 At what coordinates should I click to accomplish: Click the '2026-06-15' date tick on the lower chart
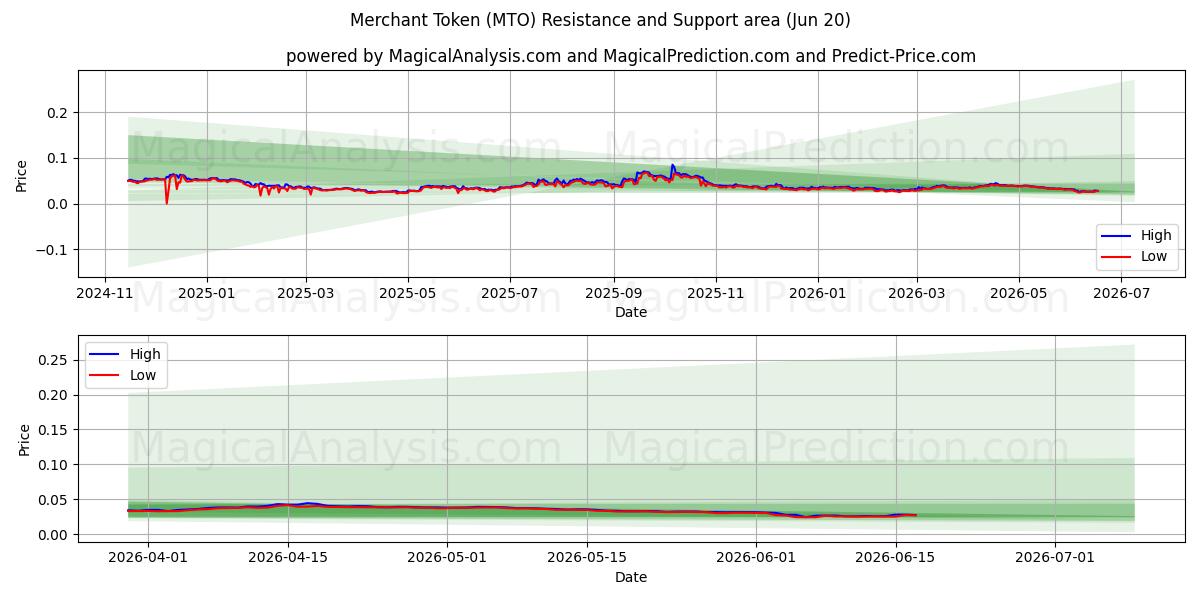[x=896, y=559]
